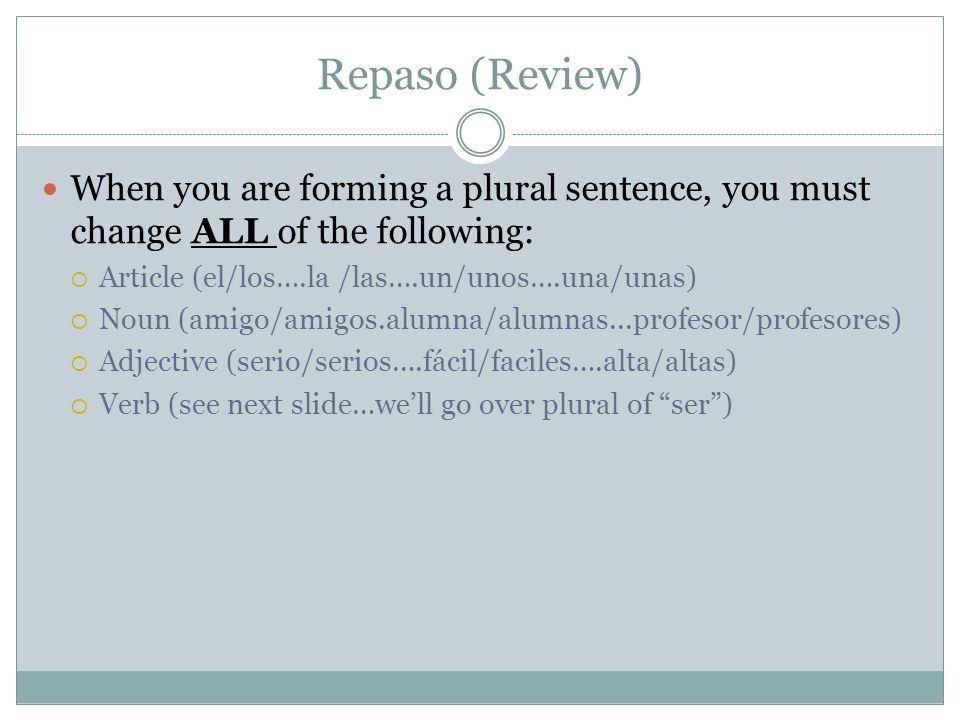Image resolution: width=960 pixels, height=720 pixels.
Task: Click the yellow circle bullet beside Article
Action: point(80,280)
